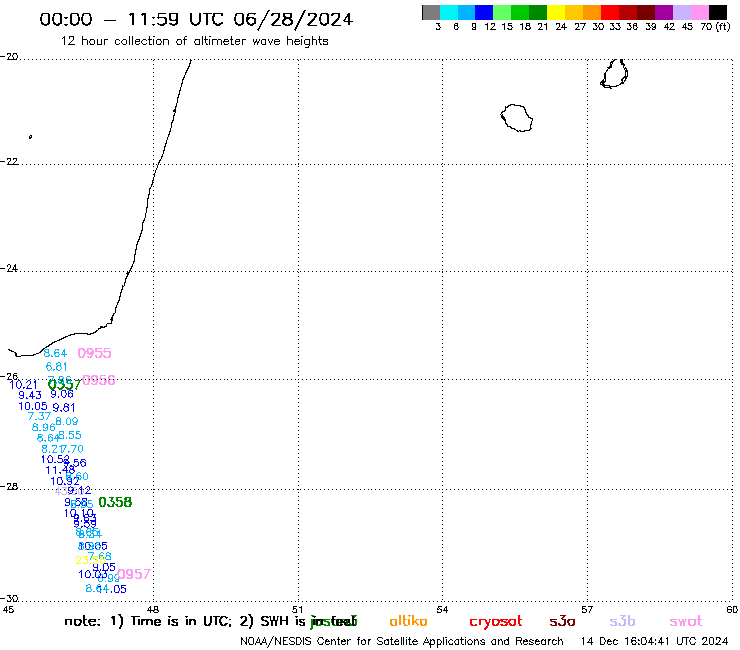Click the wave height value '8.96'
The image size is (740, 650).
pyautogui.click(x=43, y=427)
